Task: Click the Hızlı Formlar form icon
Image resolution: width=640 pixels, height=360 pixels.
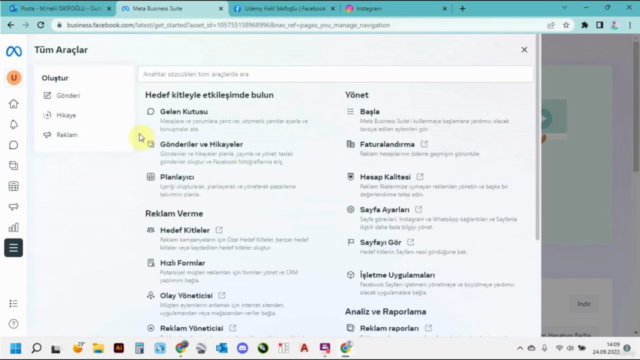Action: [151, 262]
